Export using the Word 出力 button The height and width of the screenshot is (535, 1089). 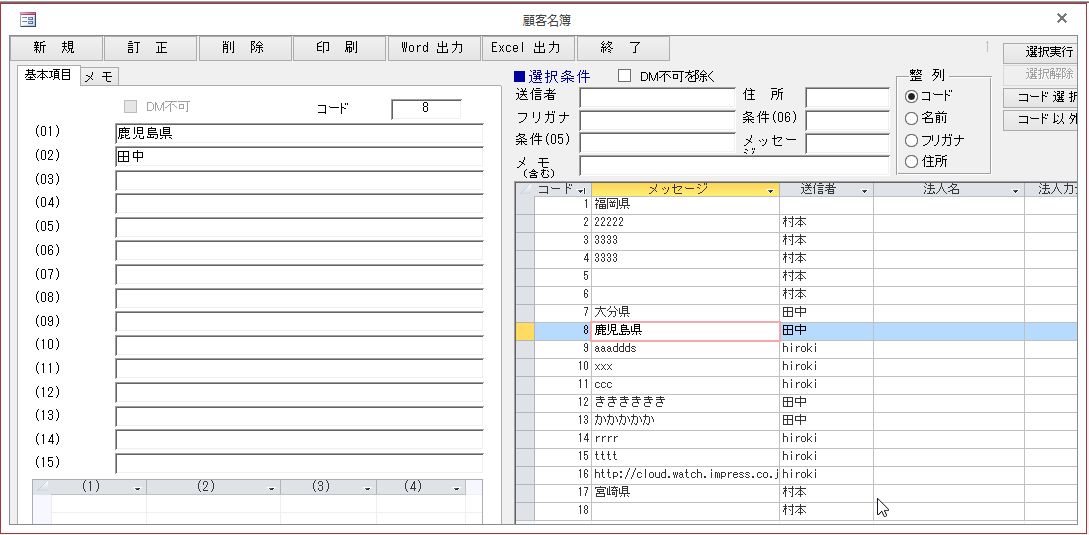(x=432, y=48)
